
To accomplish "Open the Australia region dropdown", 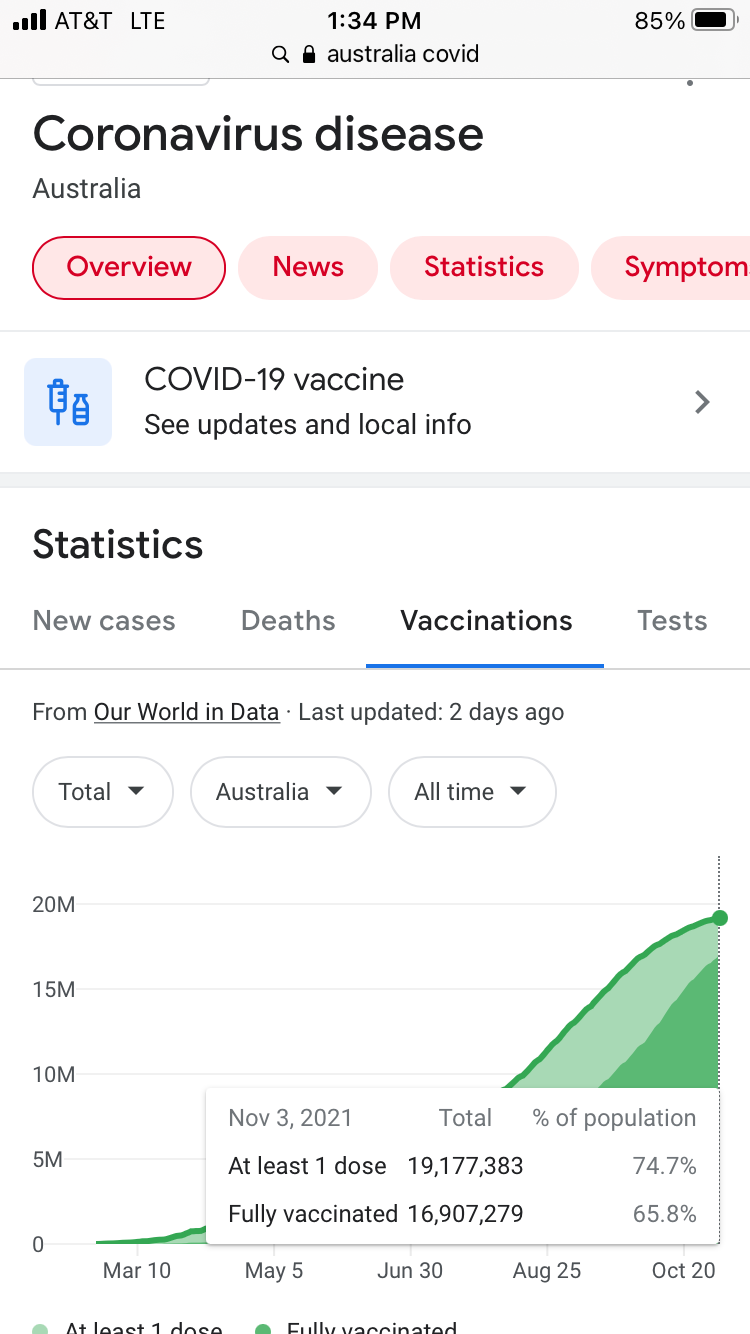I will [x=280, y=792].
